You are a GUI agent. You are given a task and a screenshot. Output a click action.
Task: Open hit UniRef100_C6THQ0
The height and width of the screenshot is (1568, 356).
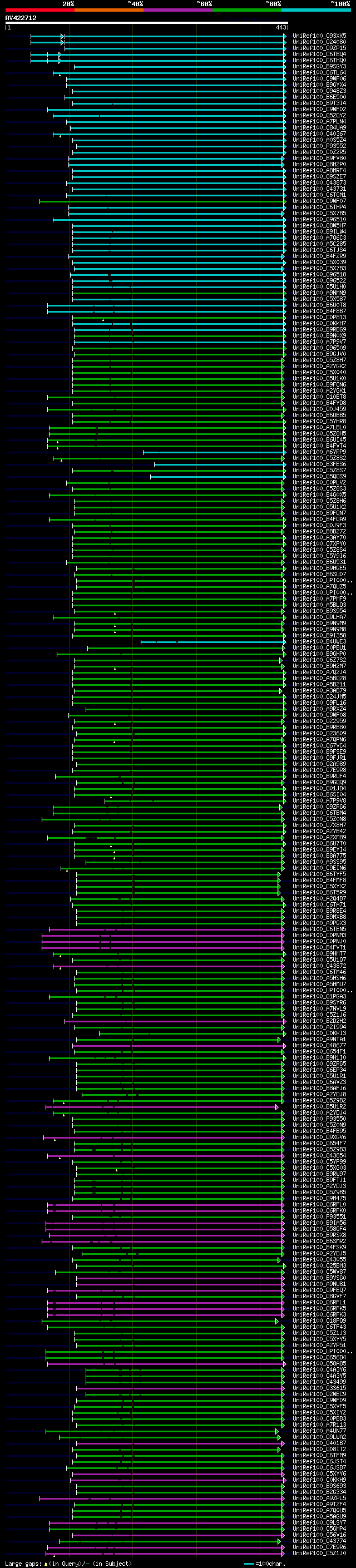[319, 60]
